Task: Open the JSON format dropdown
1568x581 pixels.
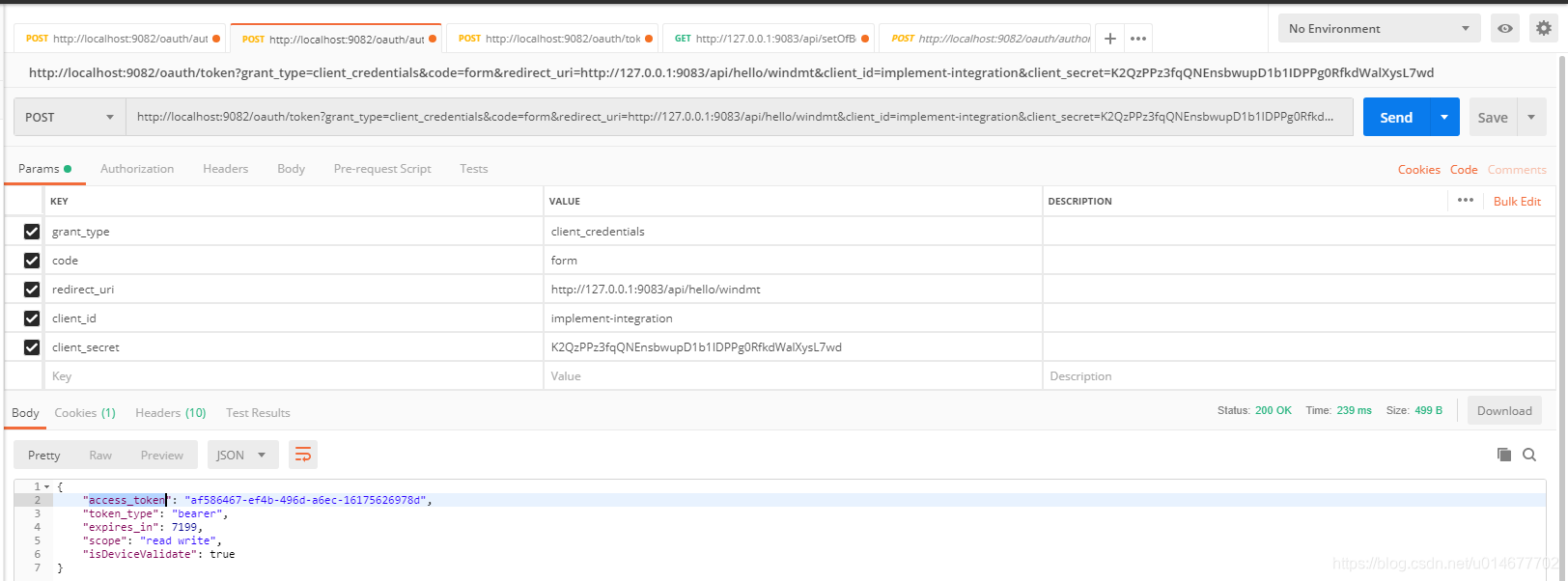Action: click(242, 455)
